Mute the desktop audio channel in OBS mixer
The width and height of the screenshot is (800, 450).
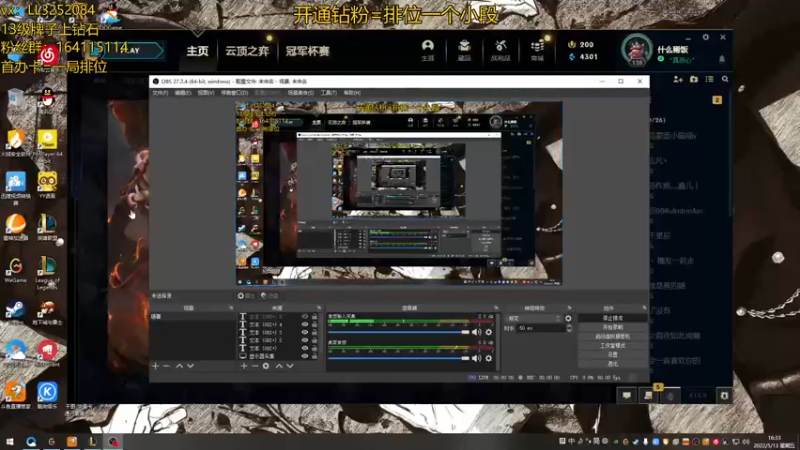click(476, 358)
